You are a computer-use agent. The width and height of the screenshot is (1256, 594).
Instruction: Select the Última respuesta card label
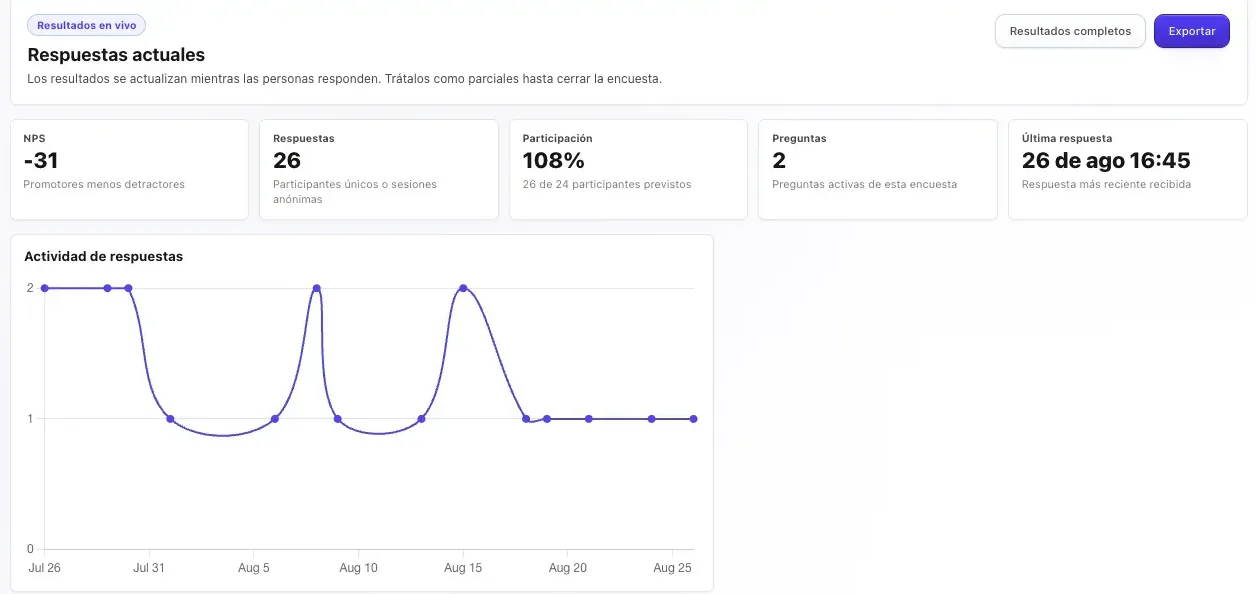click(x=1067, y=138)
